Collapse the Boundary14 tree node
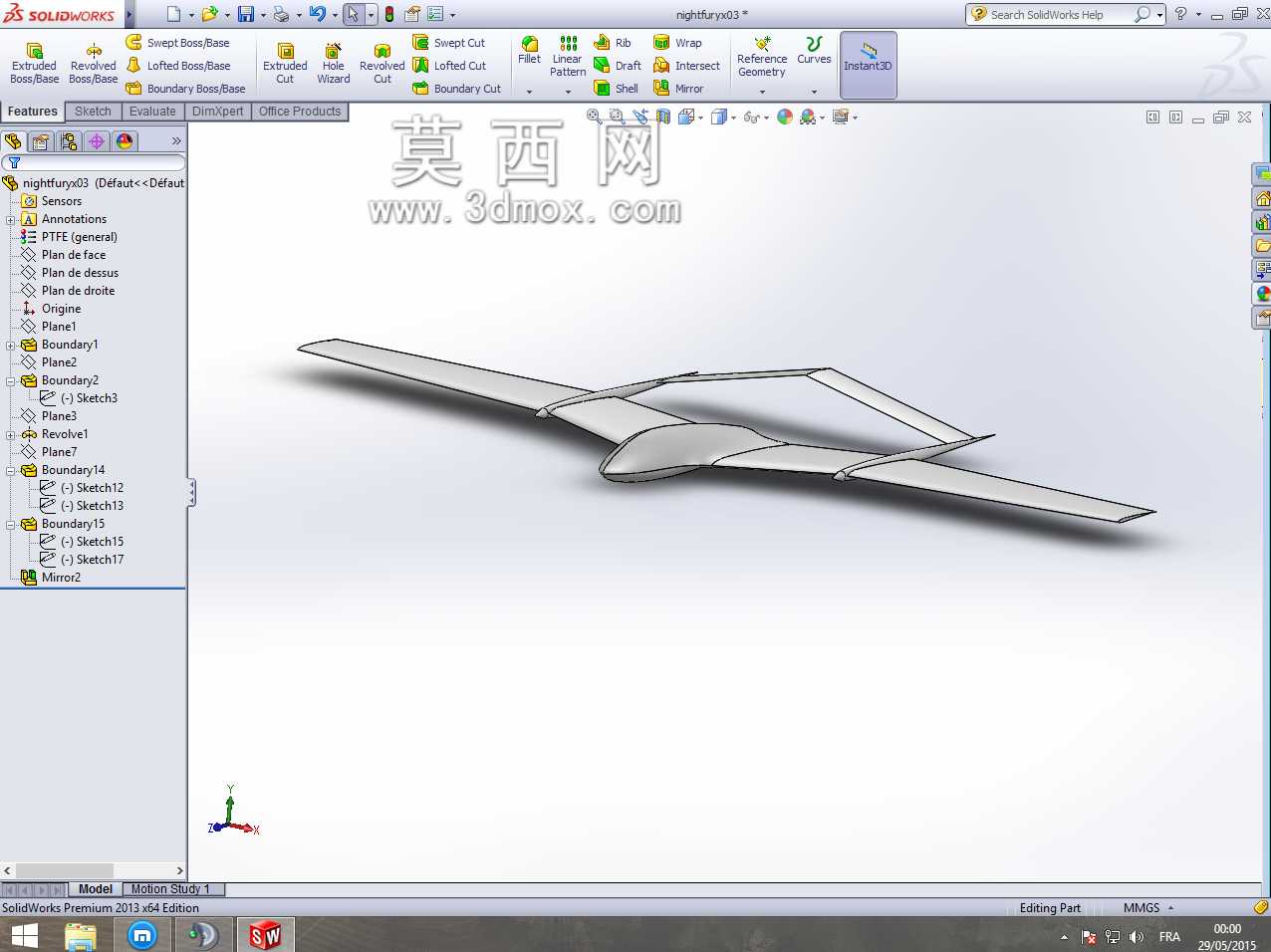 pos(11,471)
